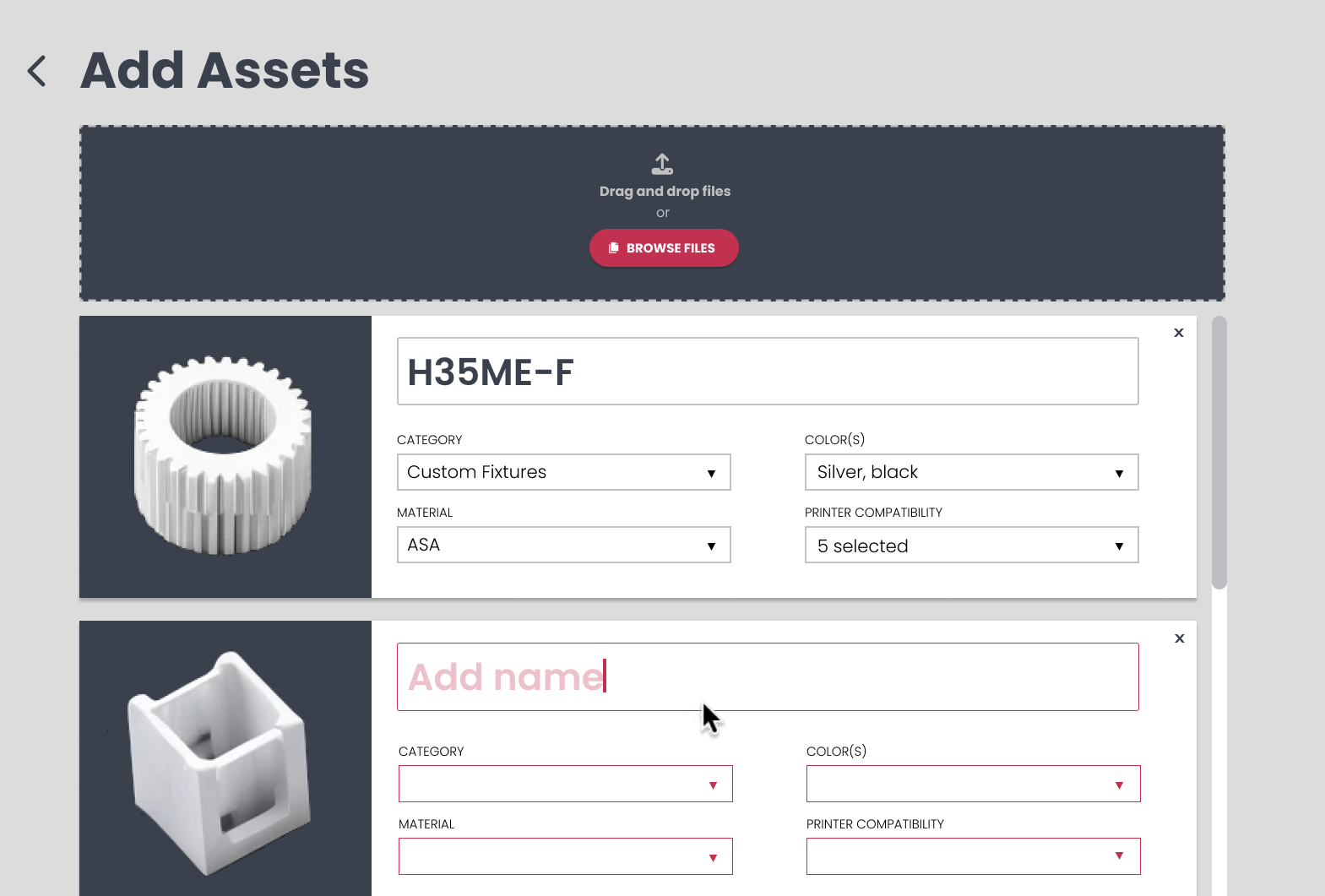1325x896 pixels.
Task: Edit the H35ME-F name field
Action: pyautogui.click(x=768, y=372)
